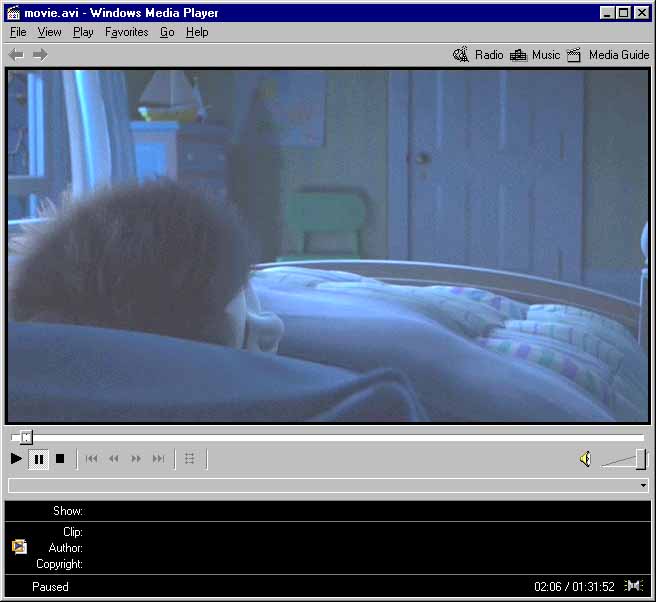Open the File menu
The height and width of the screenshot is (602, 656).
click(18, 32)
